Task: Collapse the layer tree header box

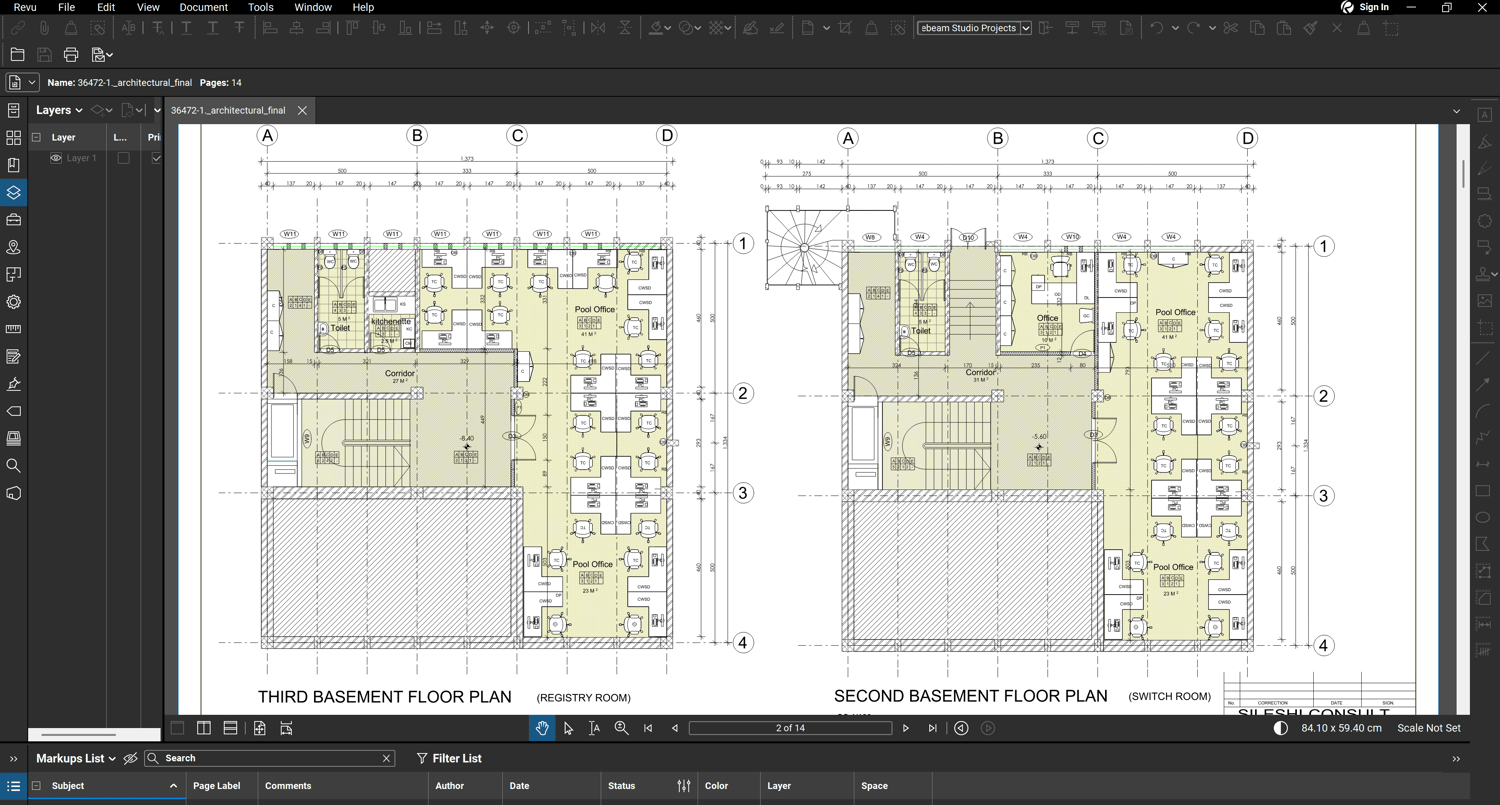Action: (36, 137)
